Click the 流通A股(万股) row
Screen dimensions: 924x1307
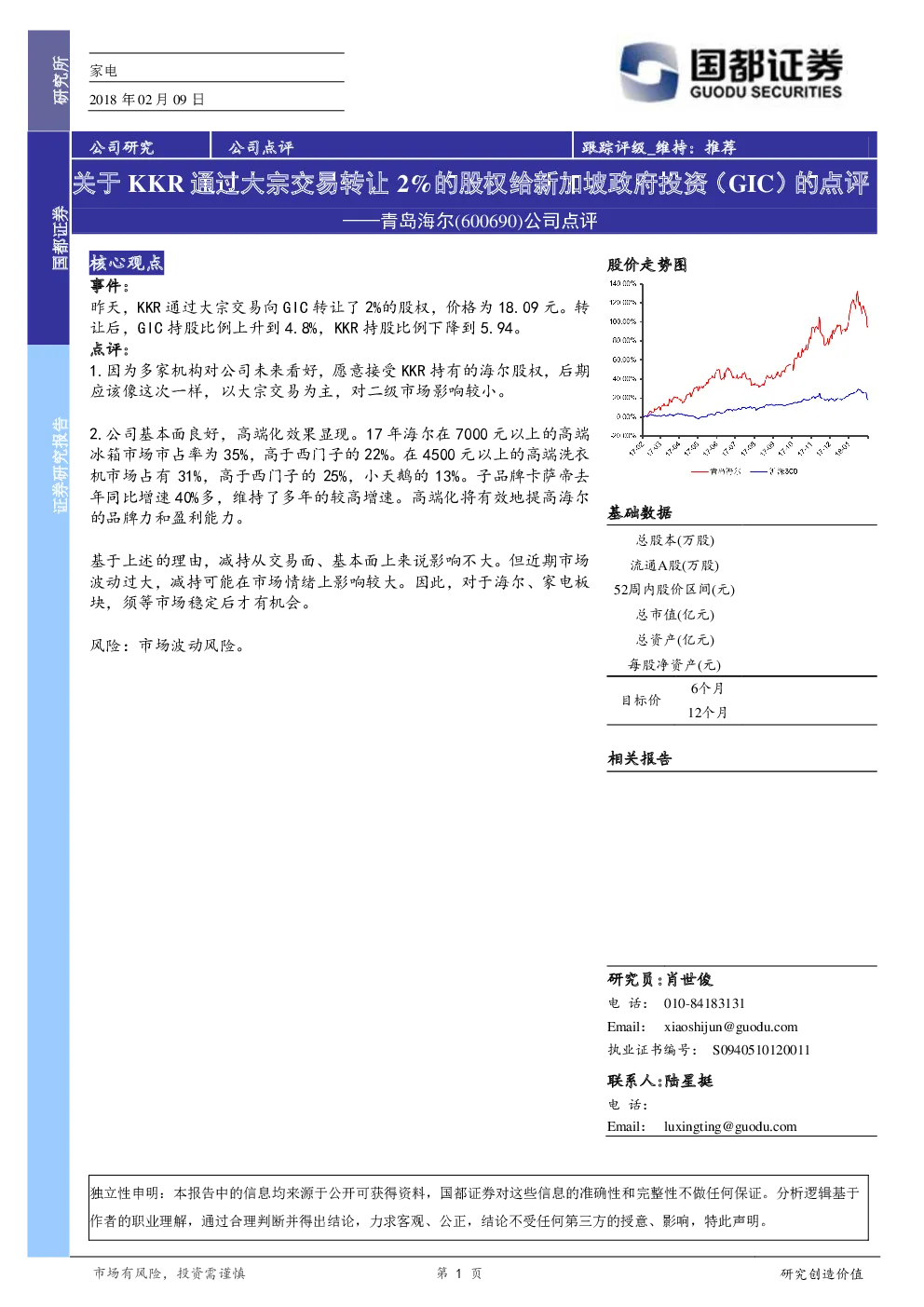pos(741,565)
